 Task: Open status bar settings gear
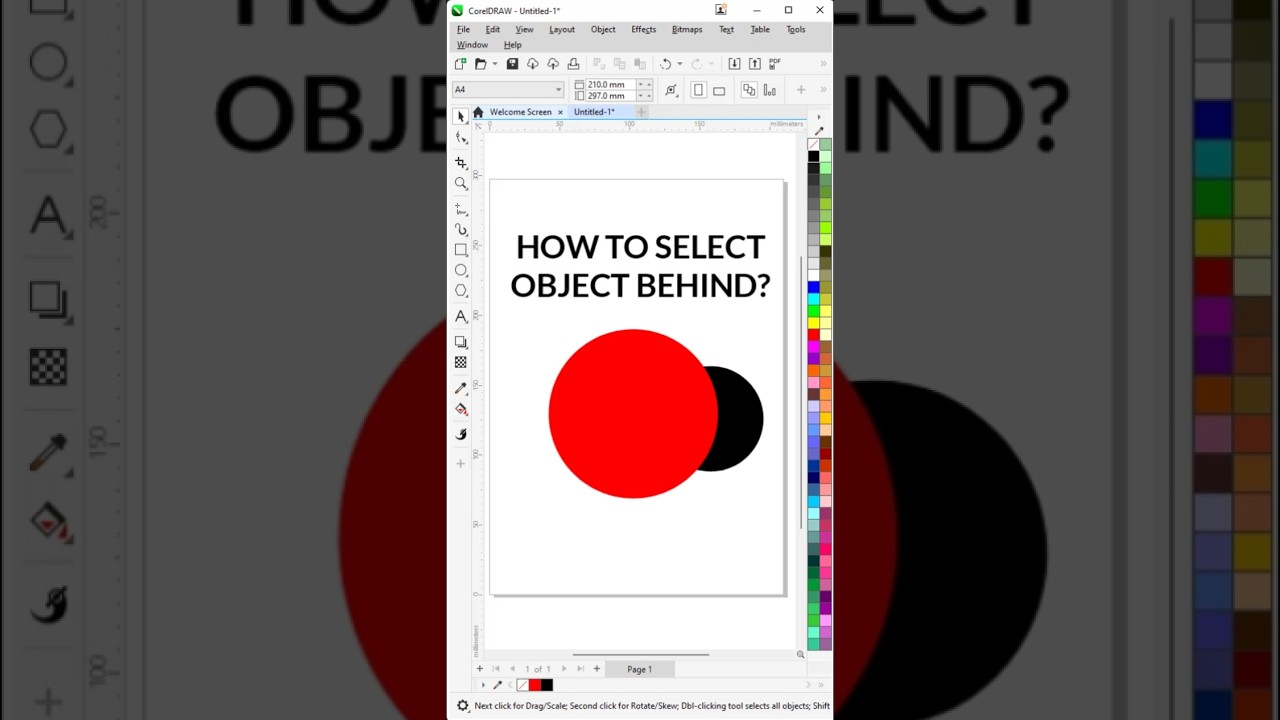coord(462,706)
